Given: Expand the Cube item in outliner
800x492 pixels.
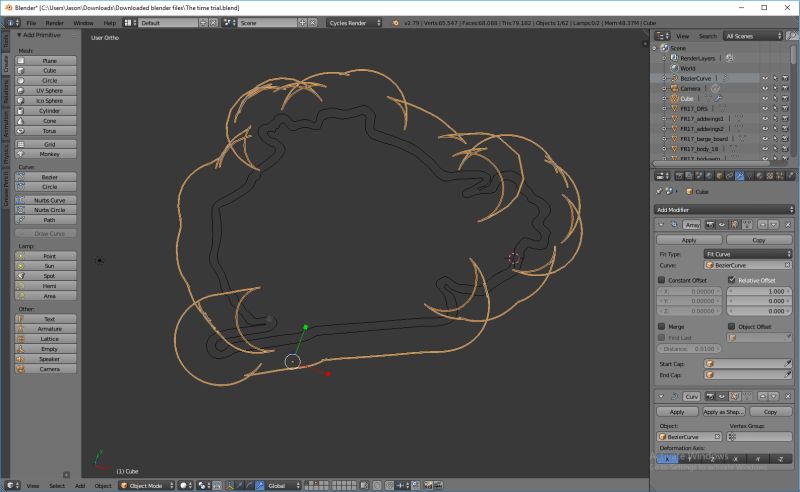Looking at the screenshot, I should coord(665,99).
